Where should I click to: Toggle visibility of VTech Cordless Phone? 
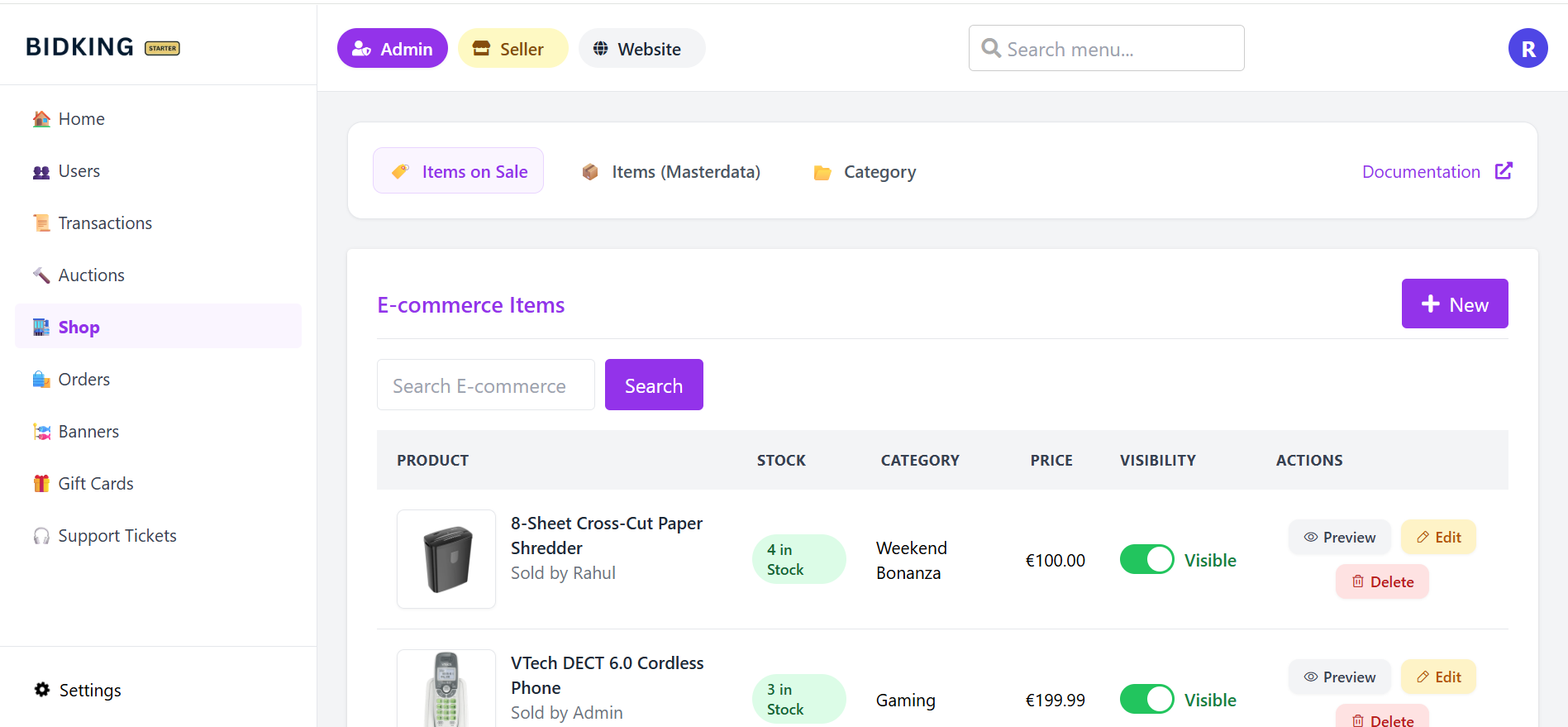pos(1146,700)
